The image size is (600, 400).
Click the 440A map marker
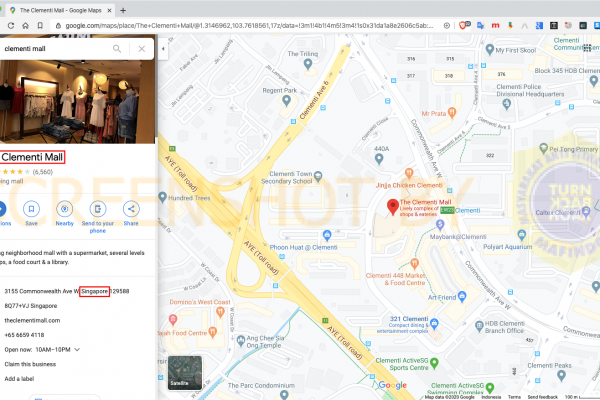click(379, 158)
